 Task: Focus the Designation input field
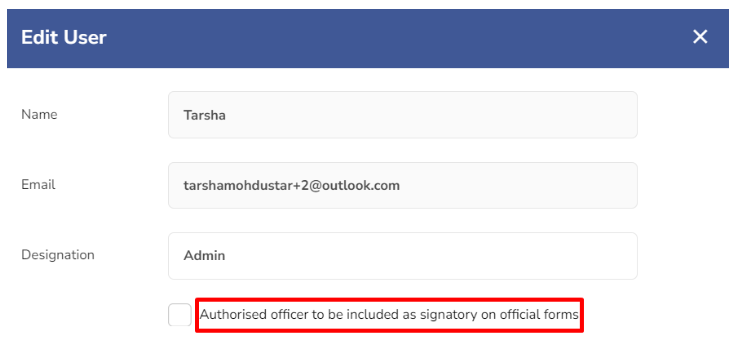(403, 256)
